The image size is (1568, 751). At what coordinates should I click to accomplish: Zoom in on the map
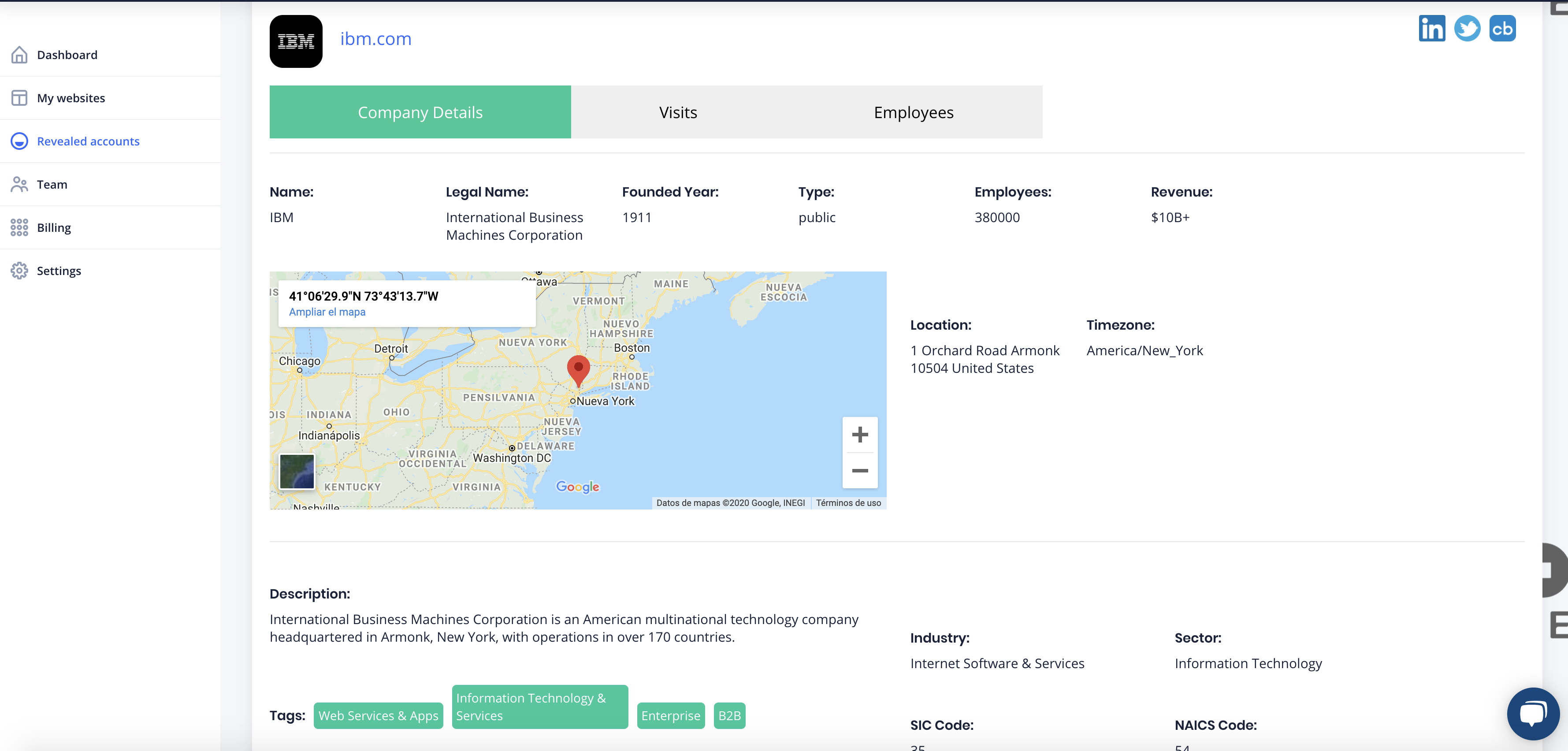point(859,435)
